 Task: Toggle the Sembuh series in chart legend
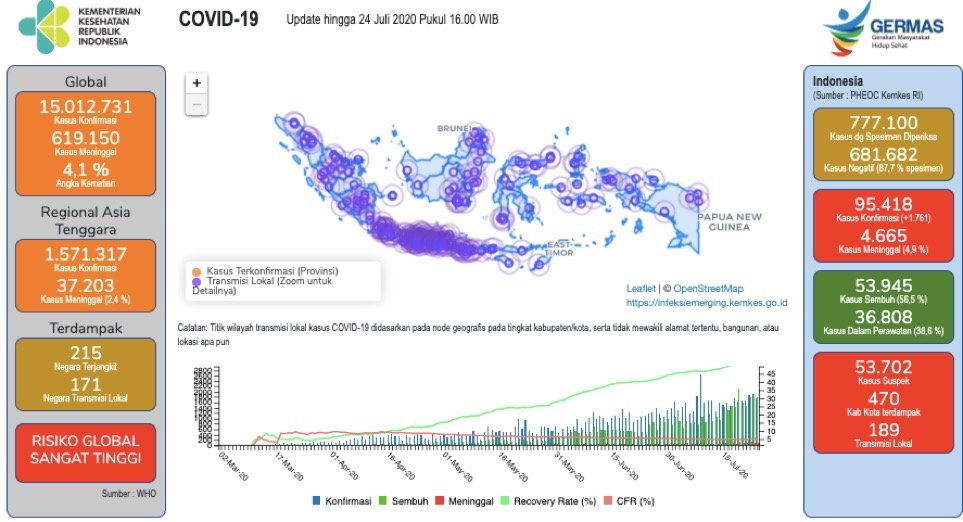pyautogui.click(x=418, y=501)
